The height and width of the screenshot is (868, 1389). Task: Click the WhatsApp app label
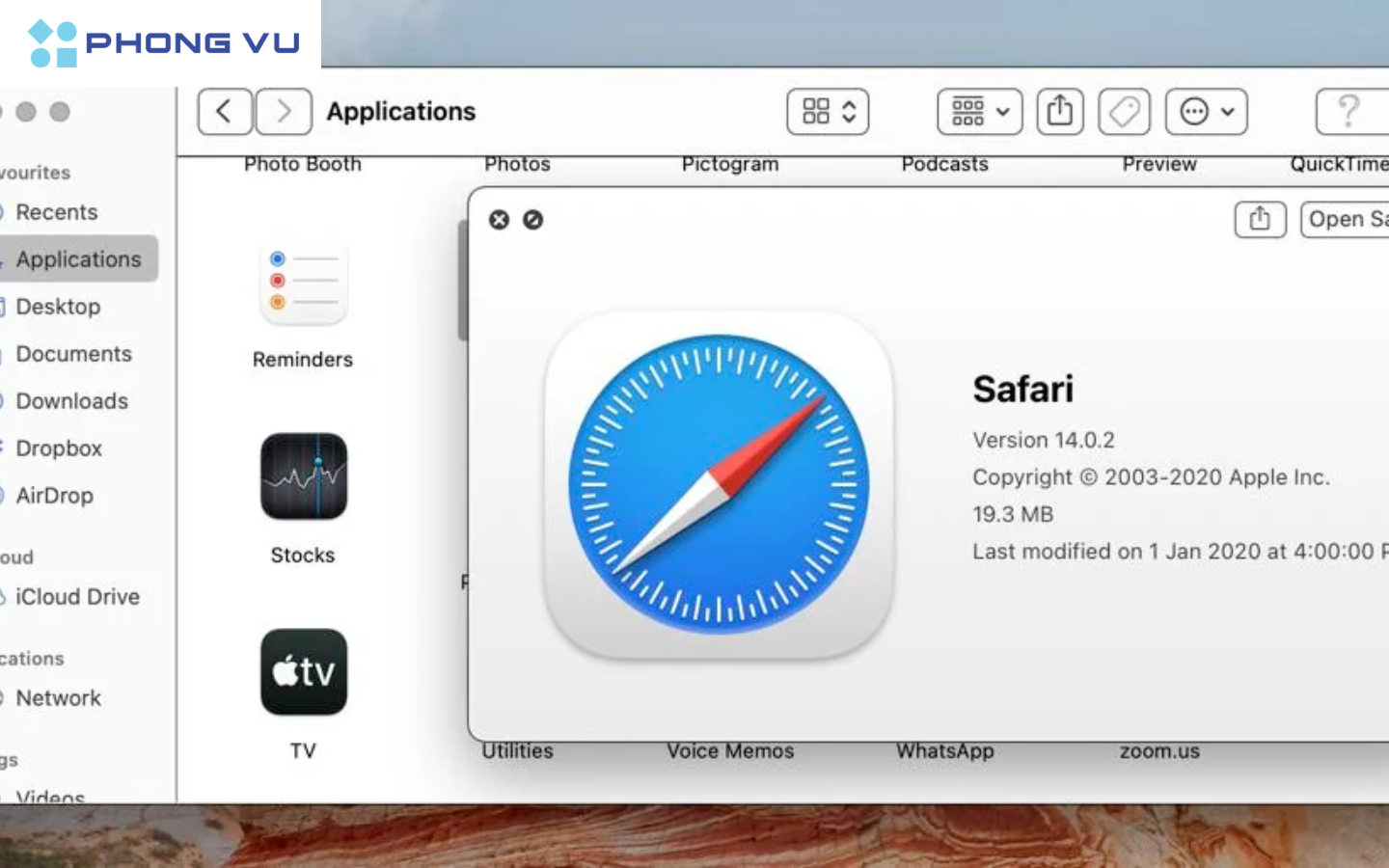pyautogui.click(x=945, y=751)
